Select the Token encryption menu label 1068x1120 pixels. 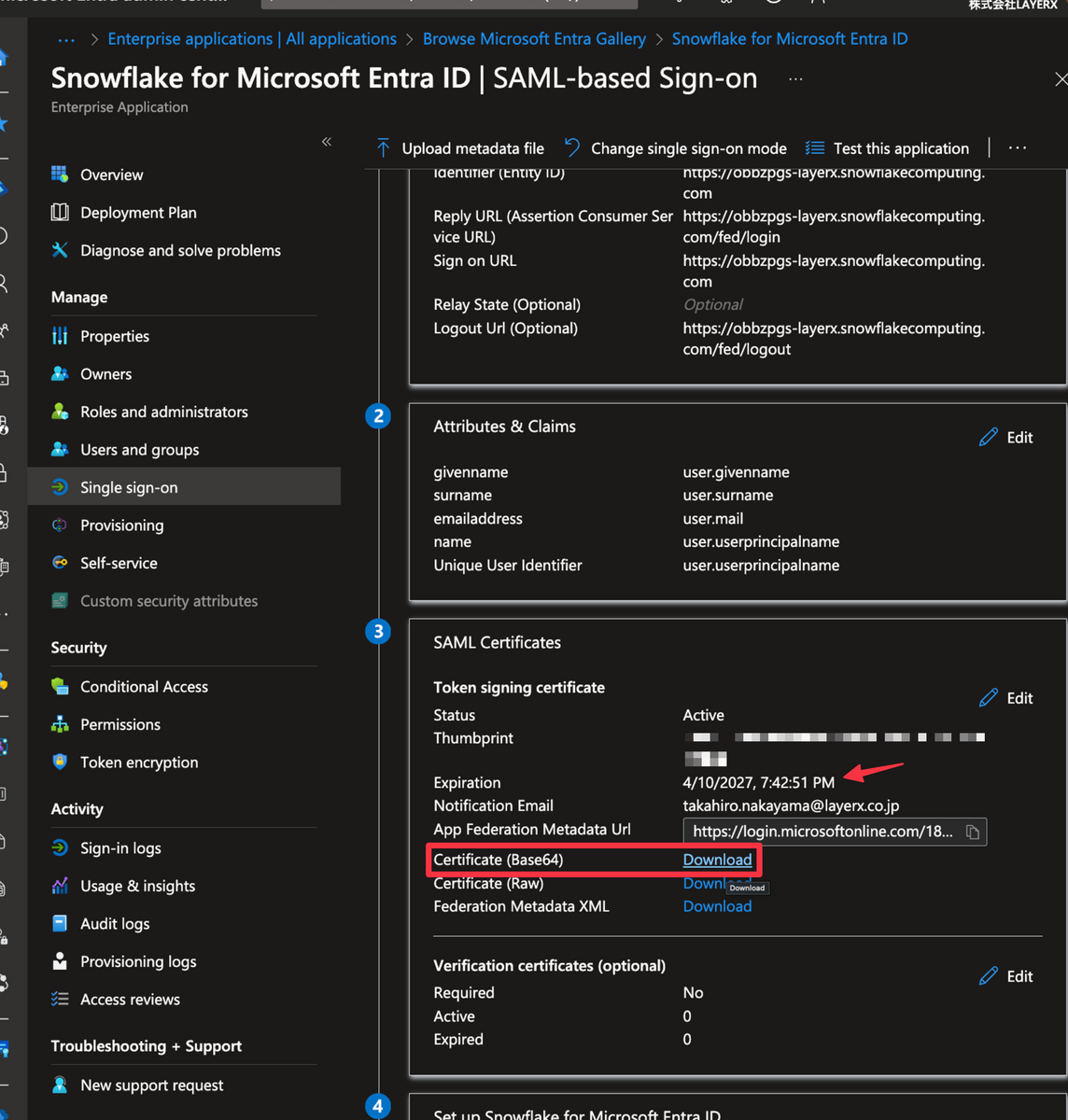139,763
